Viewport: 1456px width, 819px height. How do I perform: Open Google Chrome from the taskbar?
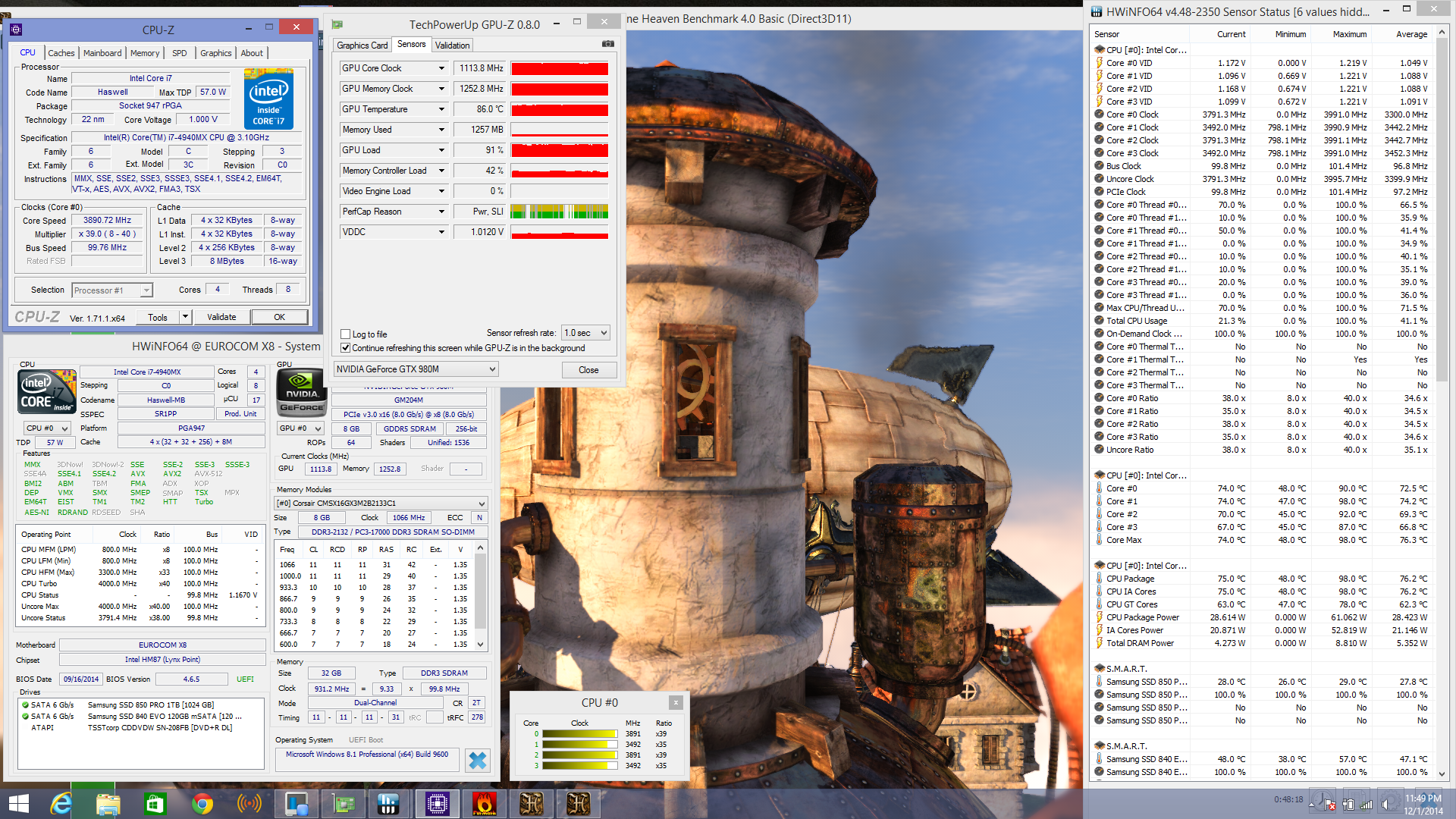(x=202, y=804)
